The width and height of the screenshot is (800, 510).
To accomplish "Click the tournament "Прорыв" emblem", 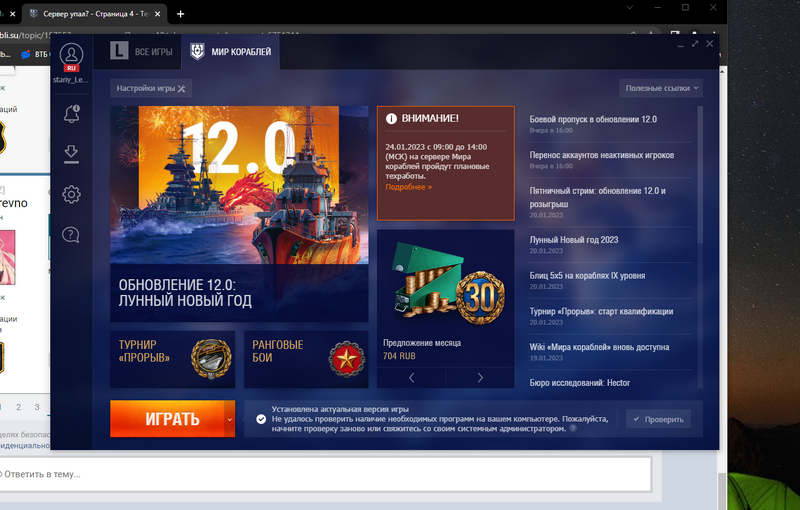I will (x=210, y=357).
